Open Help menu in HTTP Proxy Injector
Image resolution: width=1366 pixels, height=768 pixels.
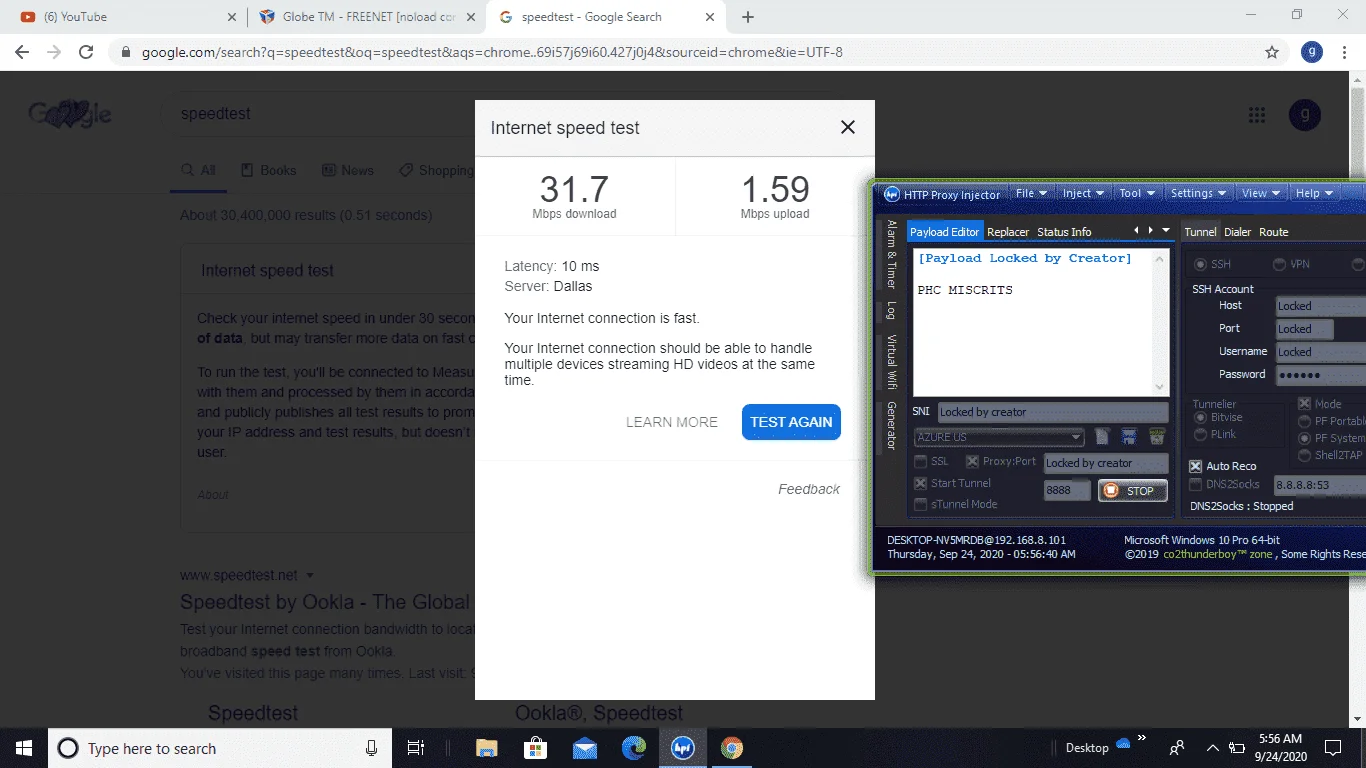(x=1314, y=193)
